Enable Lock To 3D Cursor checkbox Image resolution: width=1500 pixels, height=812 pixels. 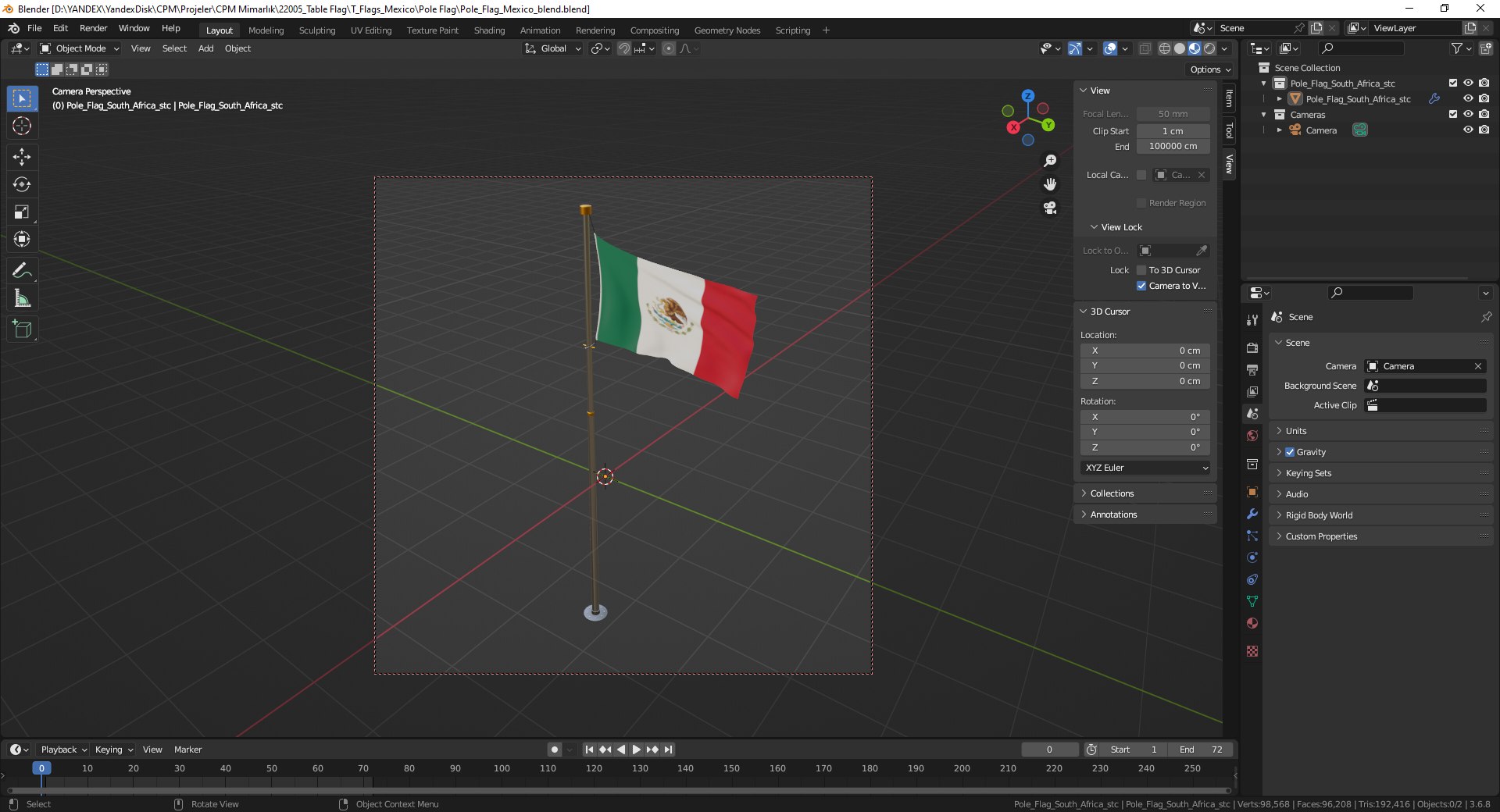(x=1141, y=270)
